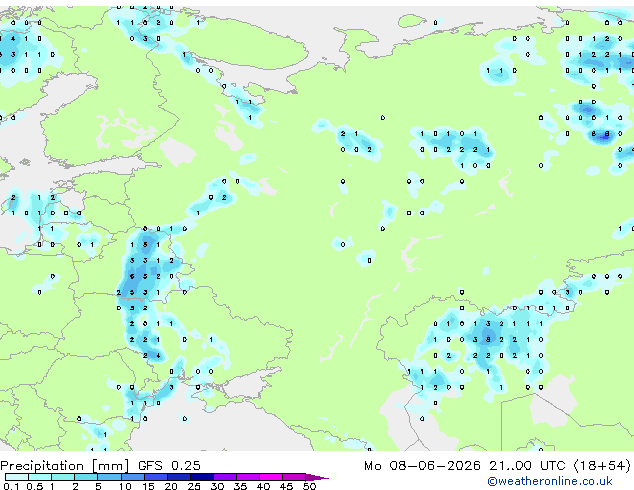Viewport: 634px width, 490px height.
Task: Click the '(18+54)' forecast offset text
Action: point(602,466)
